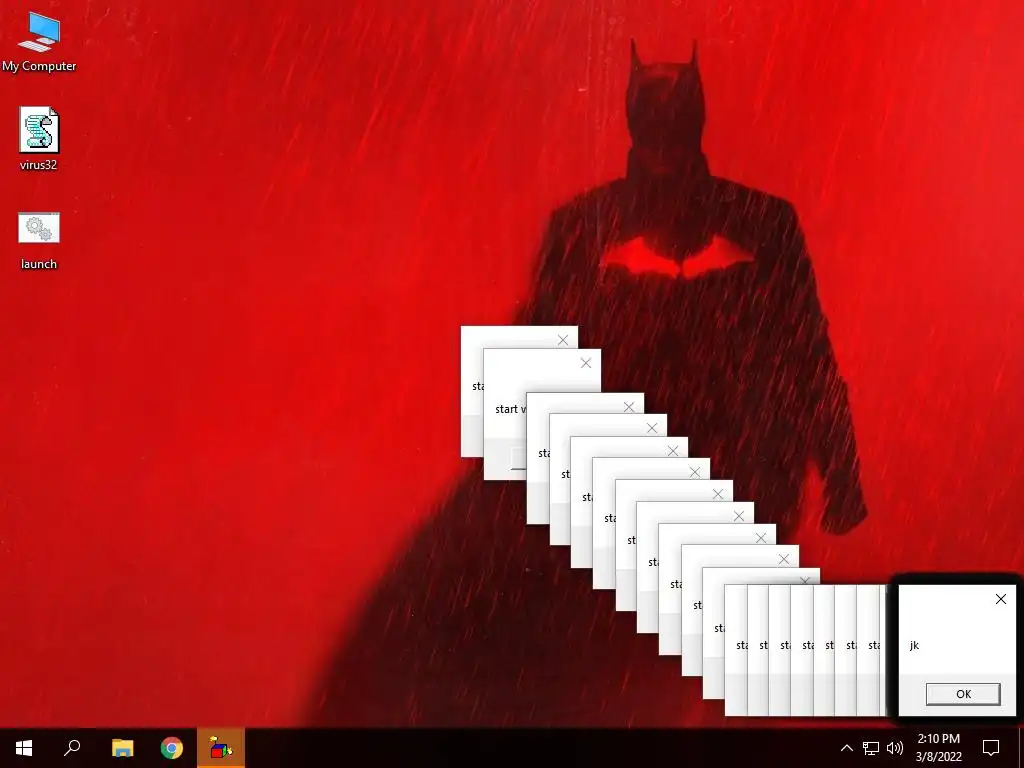Open the clock showing 2:10 PM

tap(938, 748)
